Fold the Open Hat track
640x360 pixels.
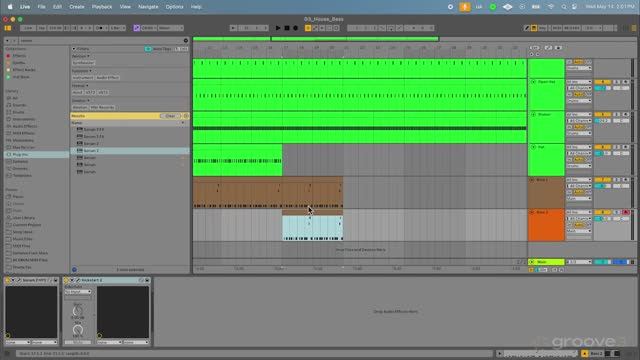(533, 82)
